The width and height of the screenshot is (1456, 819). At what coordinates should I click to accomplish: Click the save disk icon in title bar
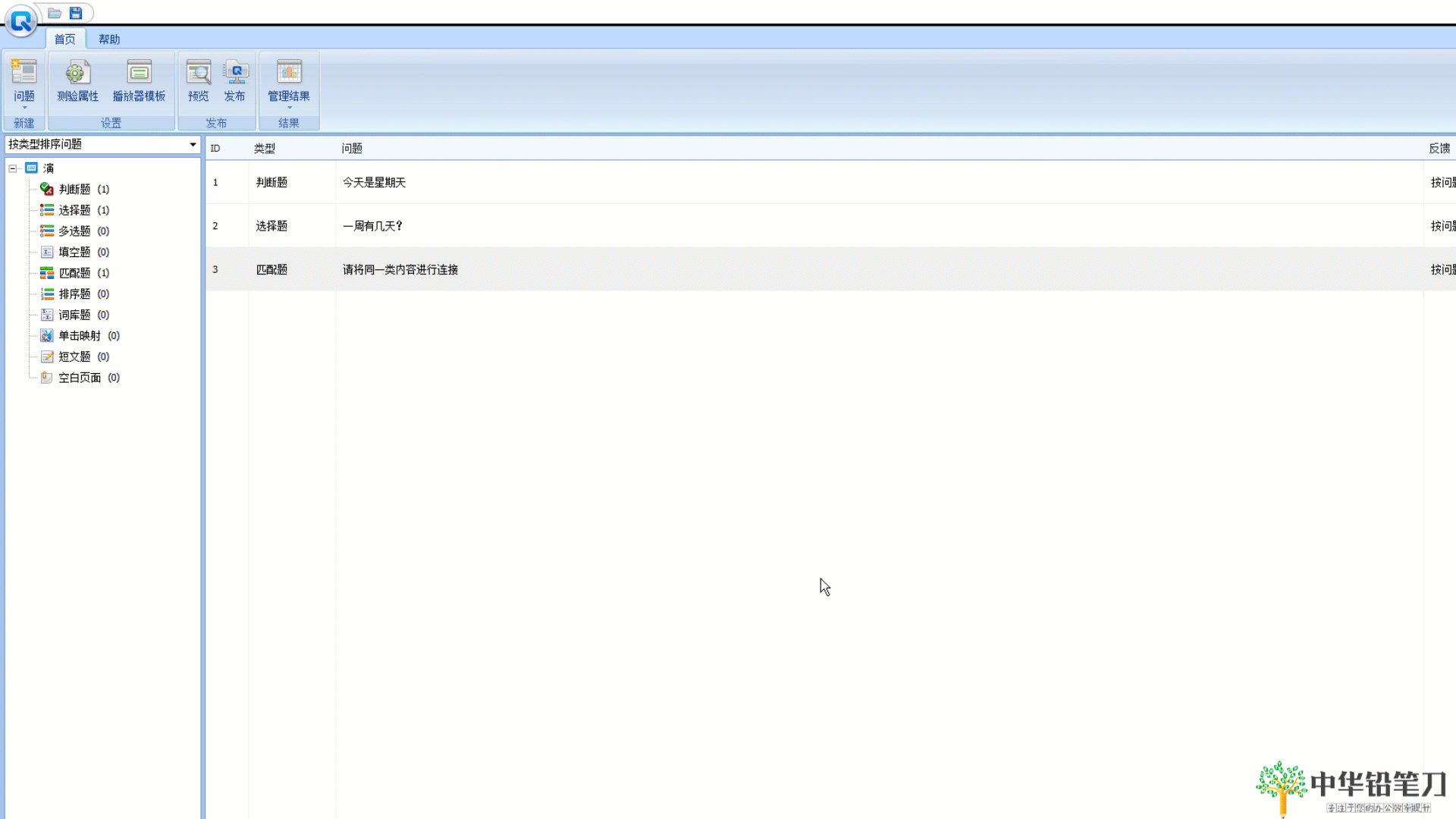coord(76,13)
